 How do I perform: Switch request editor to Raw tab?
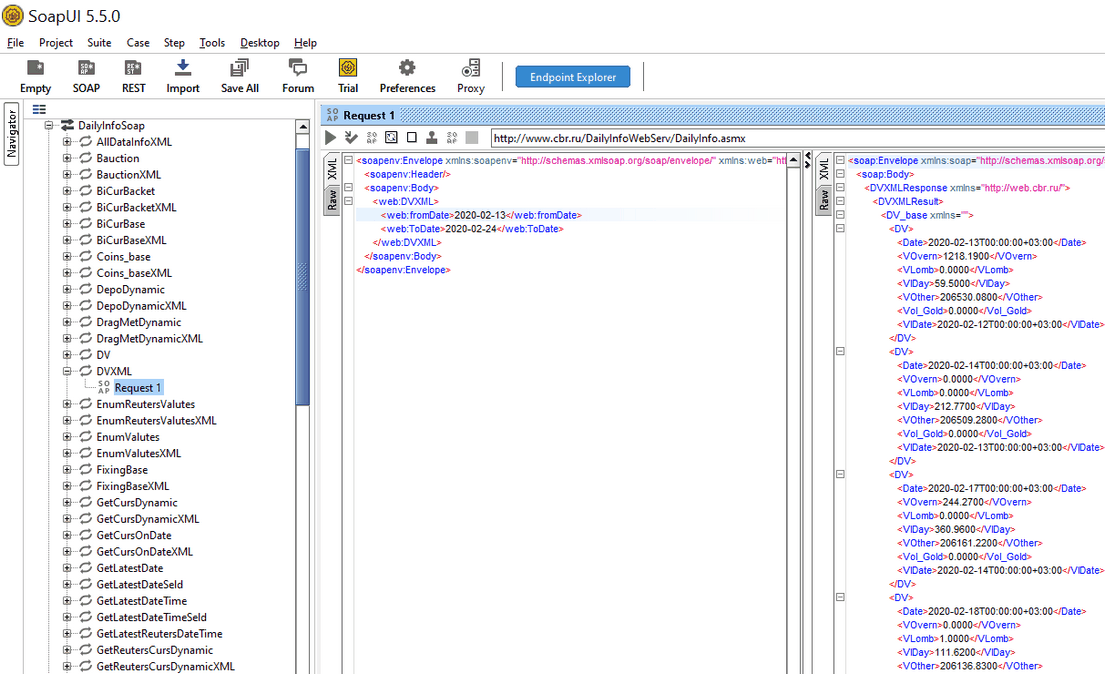pos(332,200)
